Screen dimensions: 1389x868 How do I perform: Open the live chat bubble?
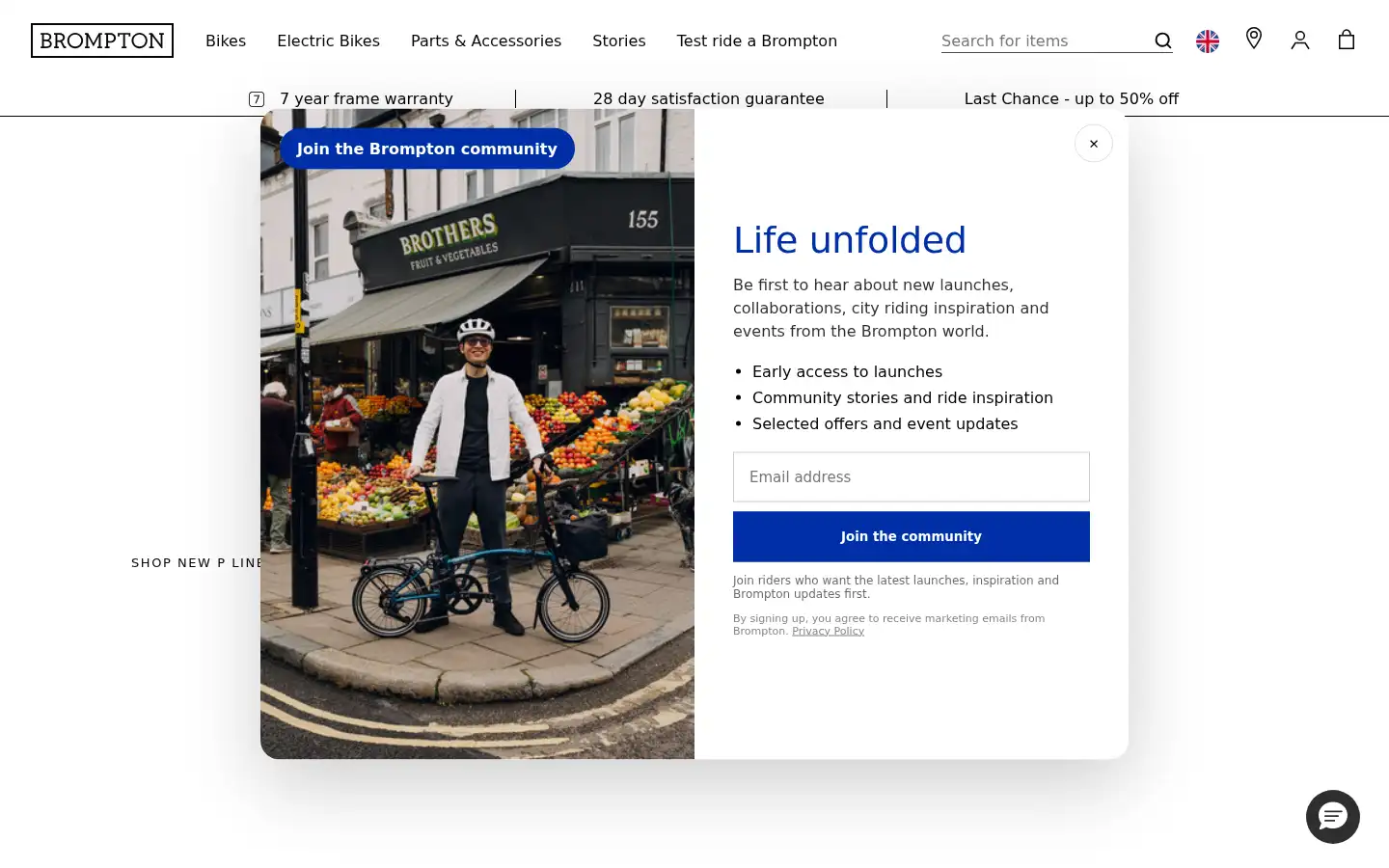tap(1333, 817)
